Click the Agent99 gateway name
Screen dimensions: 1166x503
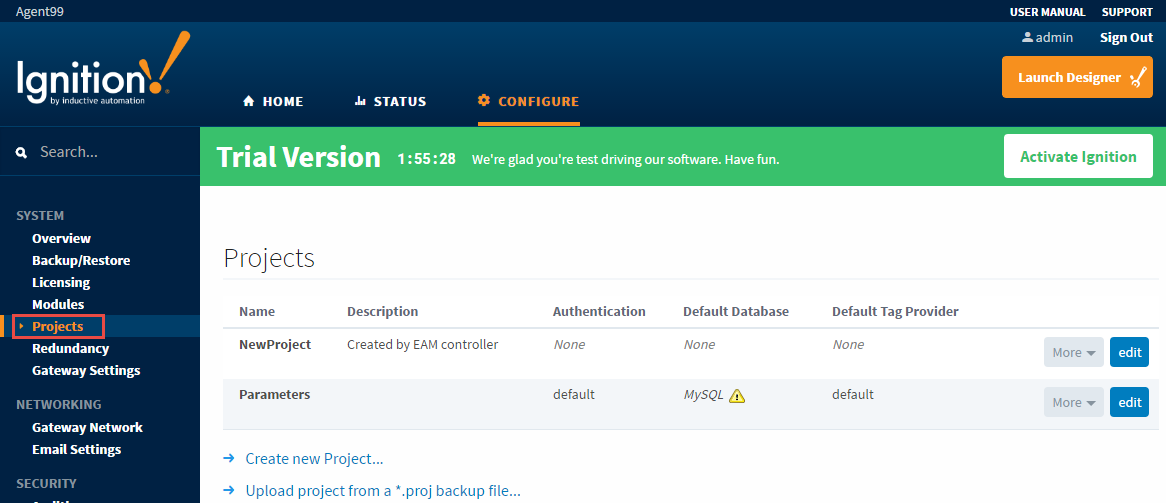point(39,12)
